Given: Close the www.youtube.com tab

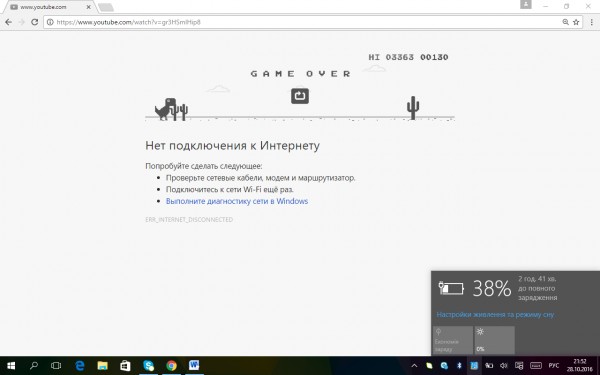Looking at the screenshot, I should [88, 7].
